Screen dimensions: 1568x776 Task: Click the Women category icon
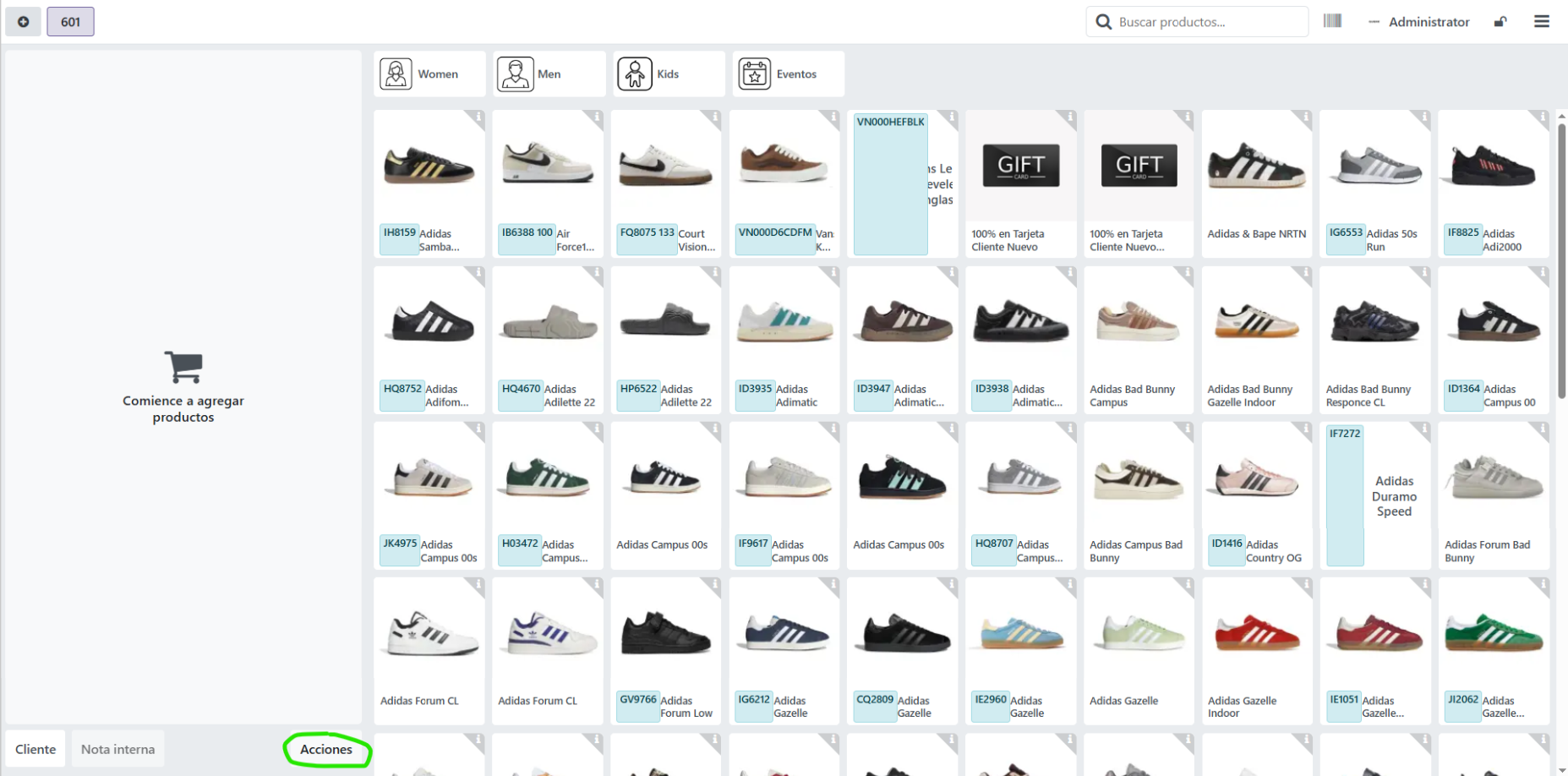[396, 74]
